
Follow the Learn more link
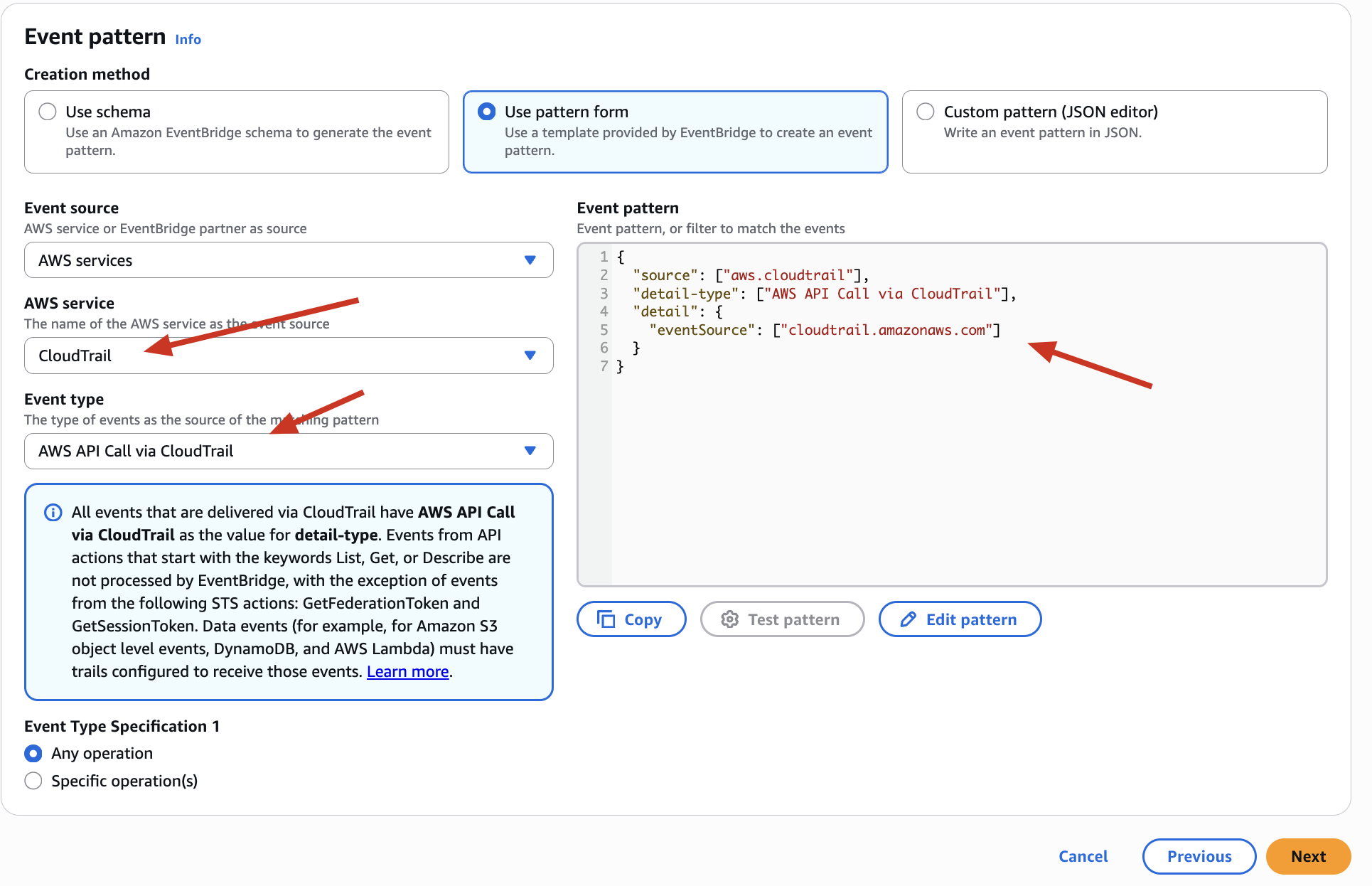407,671
